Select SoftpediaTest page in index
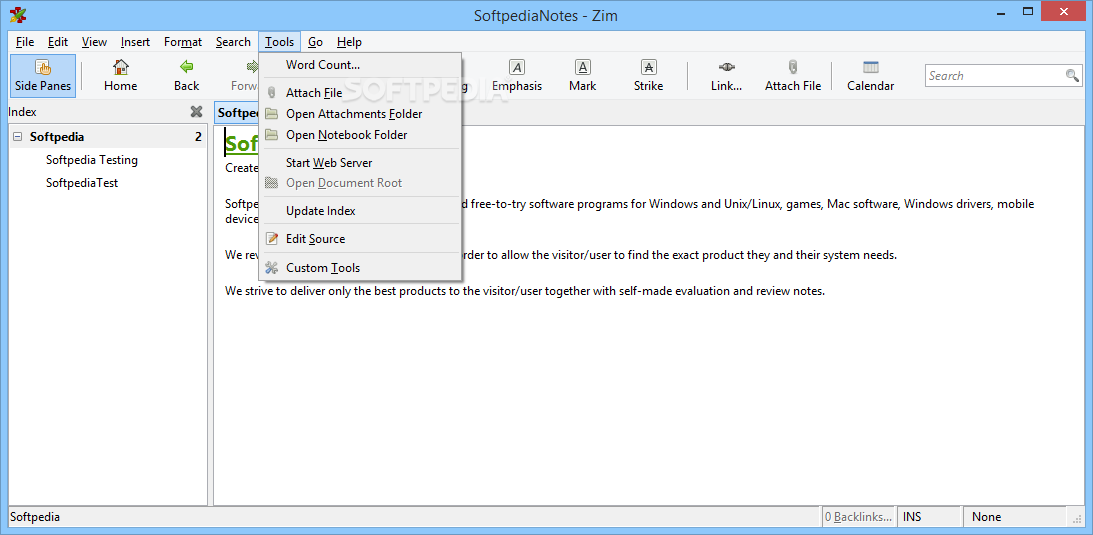 pyautogui.click(x=82, y=183)
